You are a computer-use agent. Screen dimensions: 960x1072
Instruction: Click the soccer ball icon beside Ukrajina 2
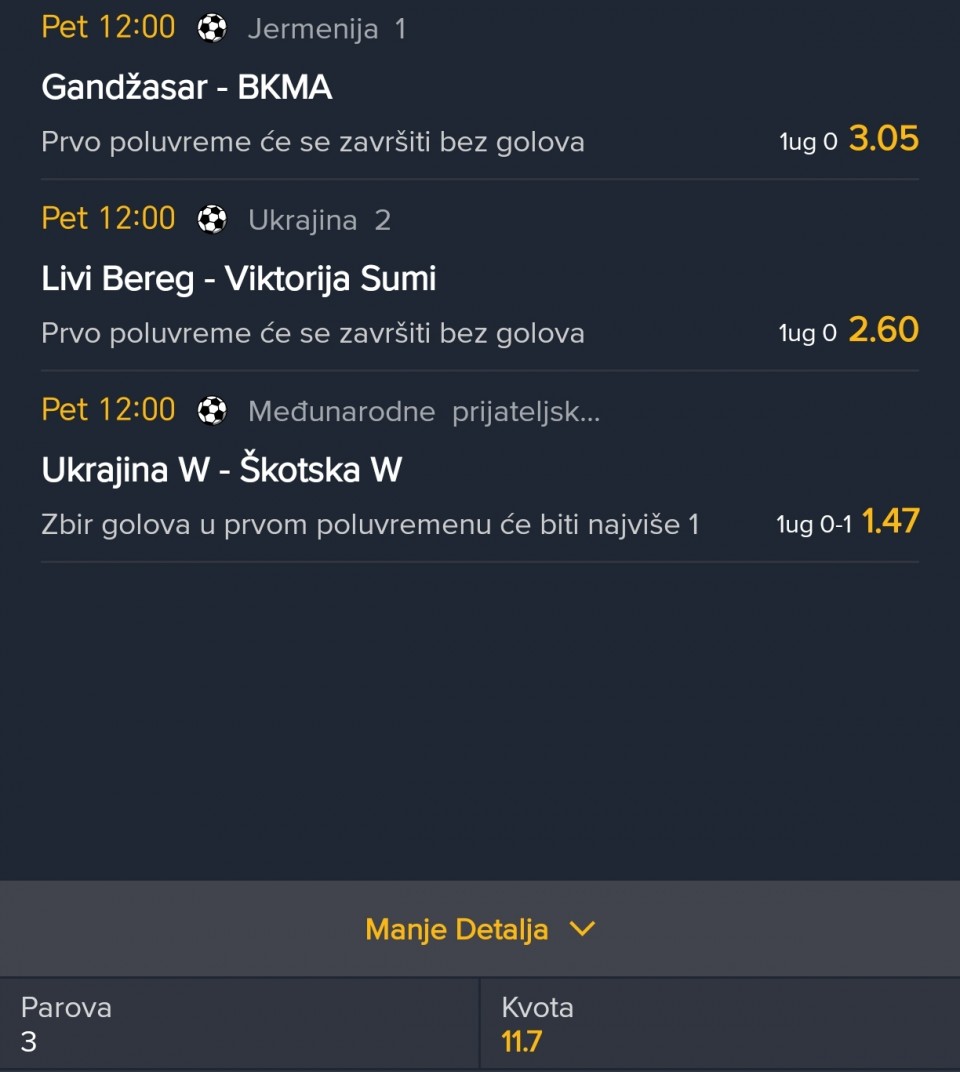click(212, 219)
